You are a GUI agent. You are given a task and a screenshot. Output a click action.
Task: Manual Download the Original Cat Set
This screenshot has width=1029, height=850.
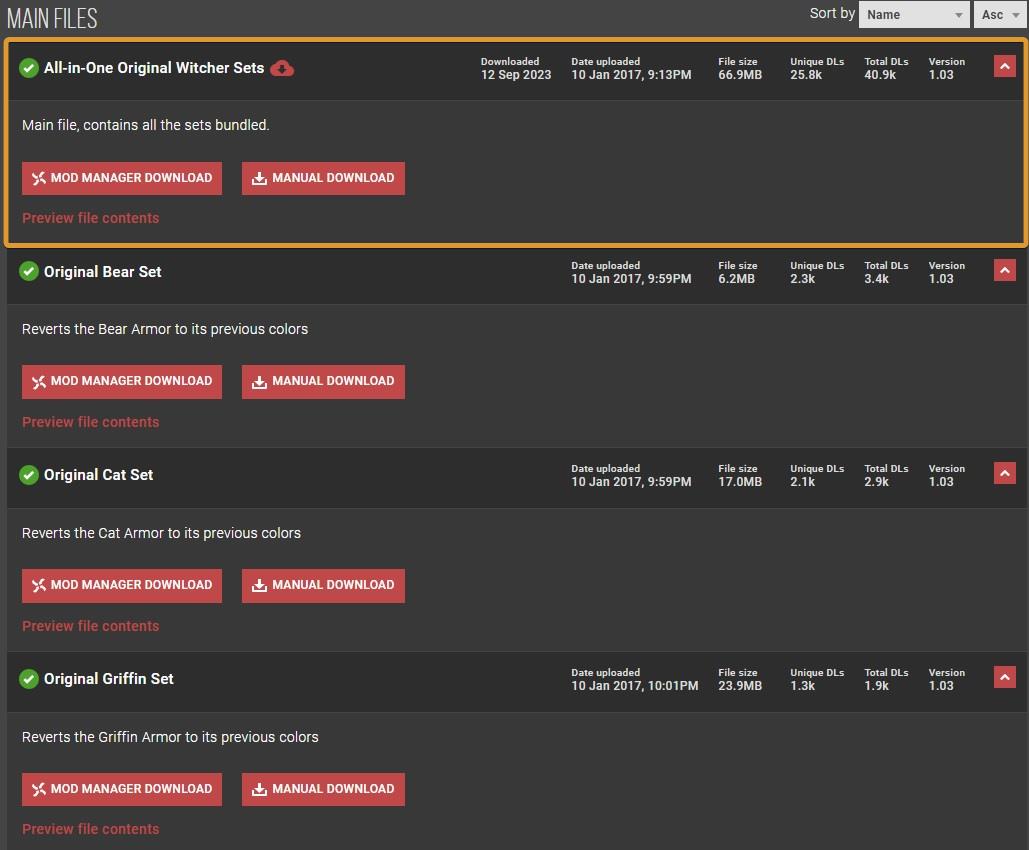[324, 585]
